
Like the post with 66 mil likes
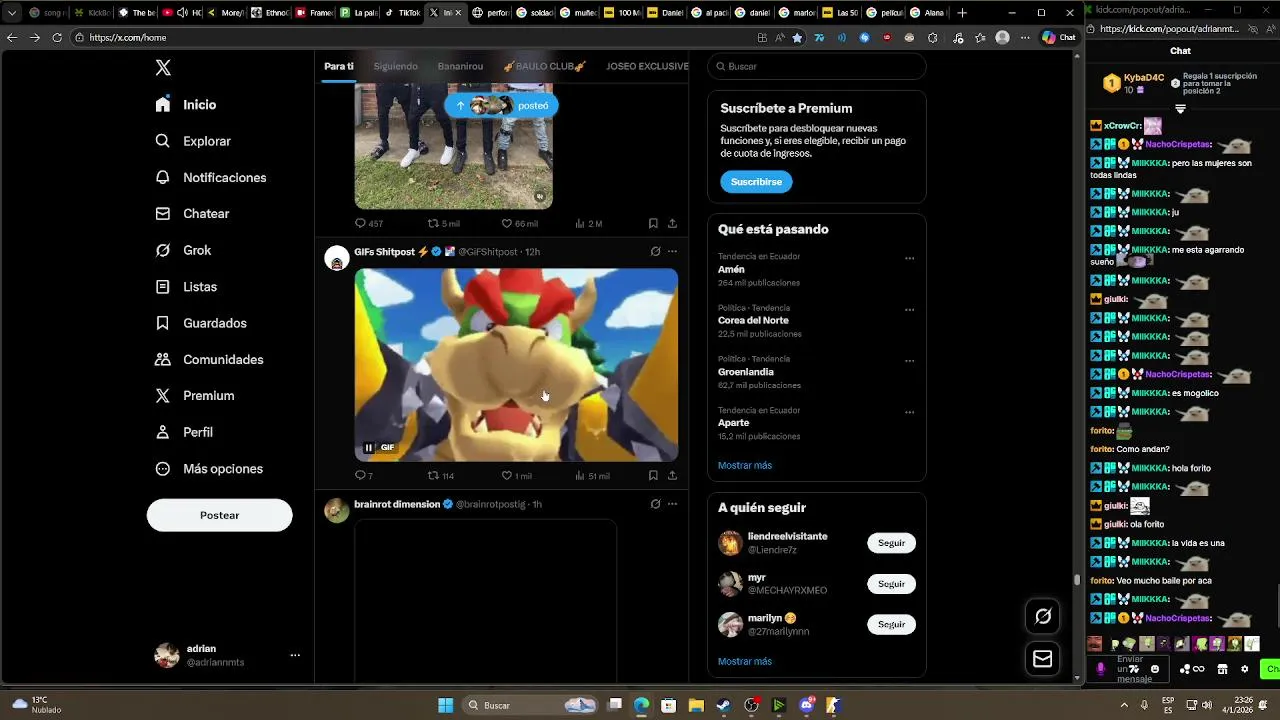click(x=519, y=224)
